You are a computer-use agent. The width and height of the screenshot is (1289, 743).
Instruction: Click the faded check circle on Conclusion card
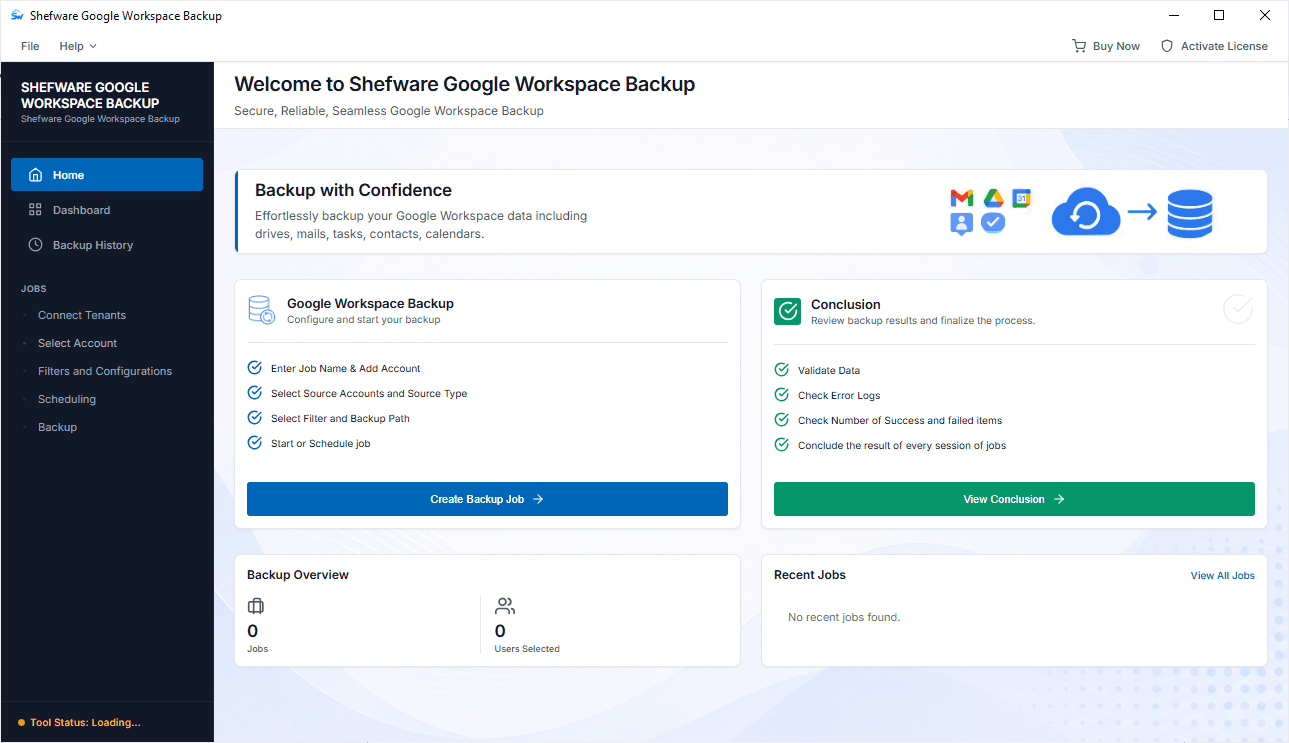(x=1238, y=309)
